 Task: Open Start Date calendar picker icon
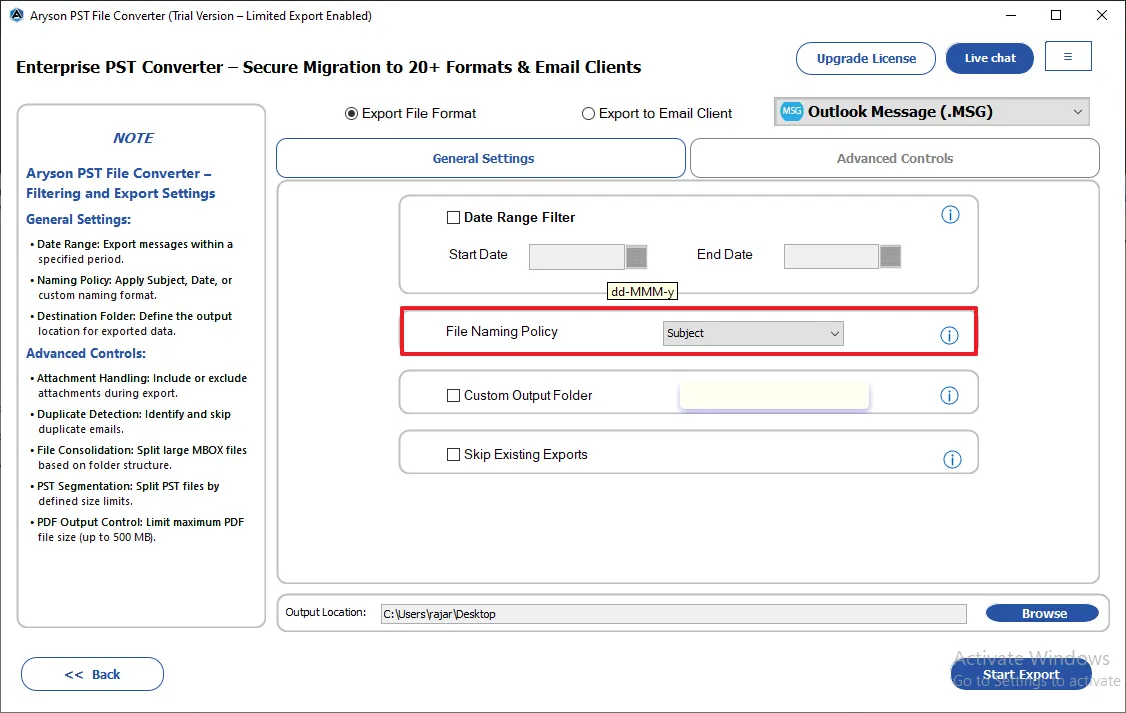(636, 256)
